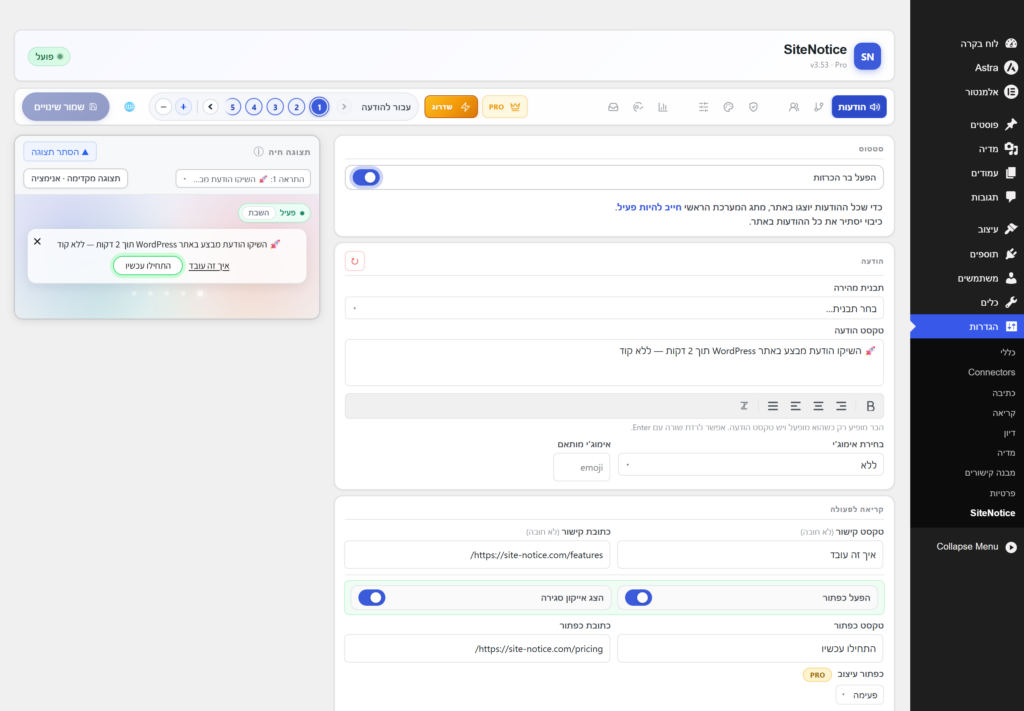
Task: Clear text formatting icon
Action: coord(744,406)
